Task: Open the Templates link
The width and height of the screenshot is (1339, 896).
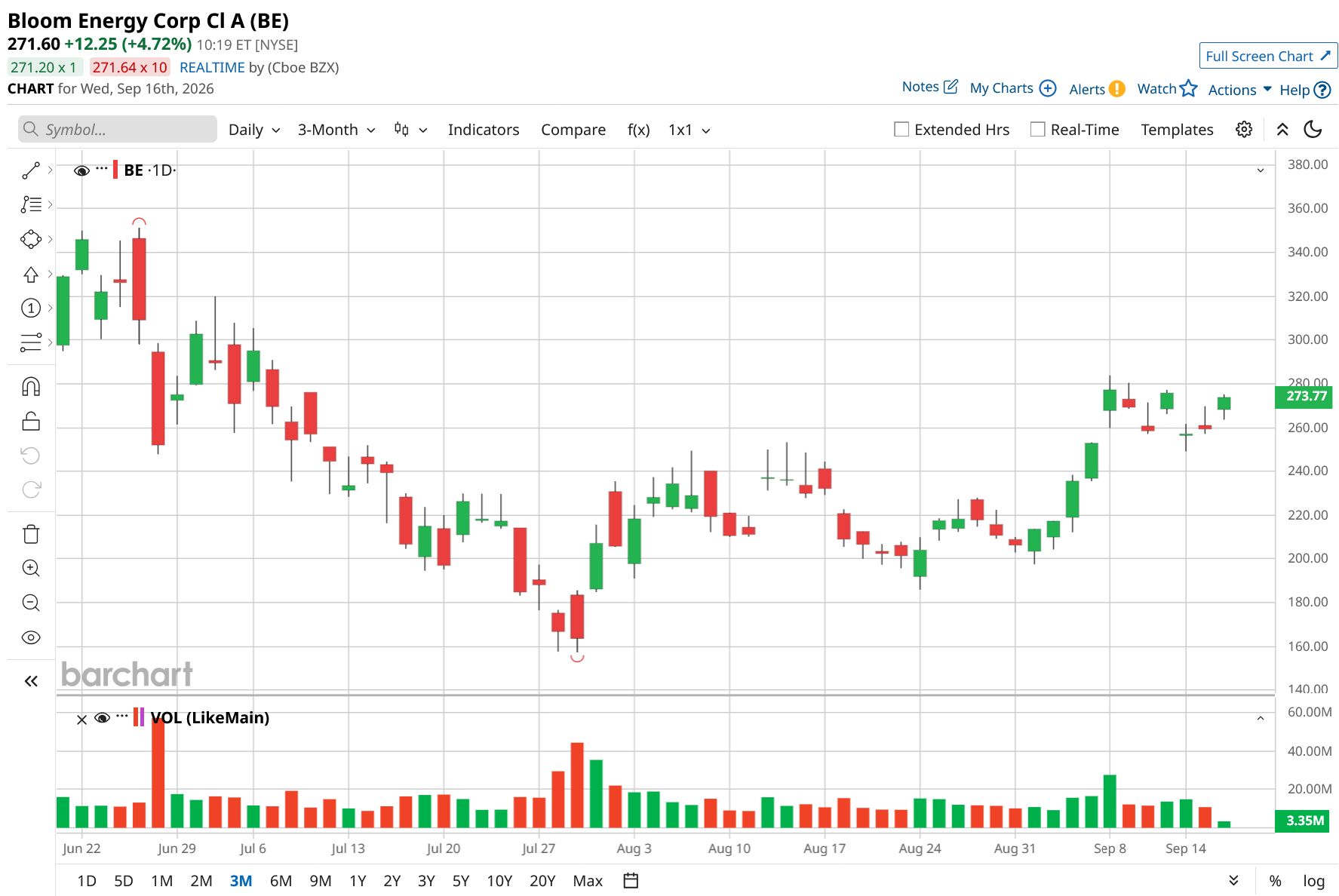Action: [1177, 130]
